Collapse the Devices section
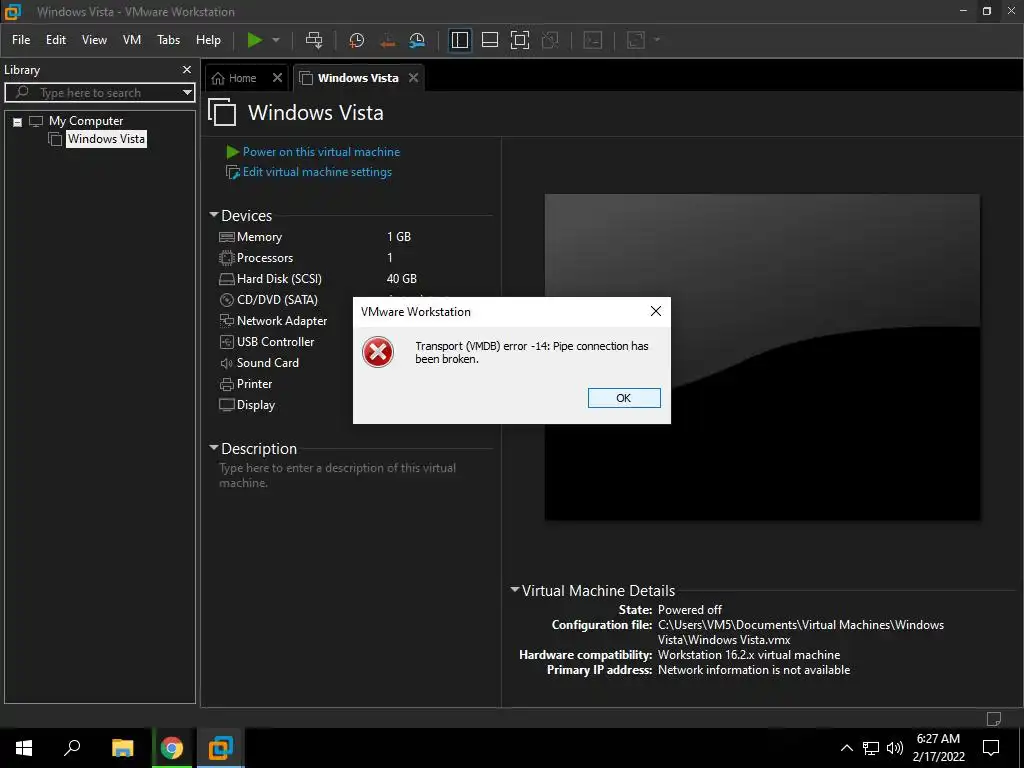1024x768 pixels. click(214, 215)
